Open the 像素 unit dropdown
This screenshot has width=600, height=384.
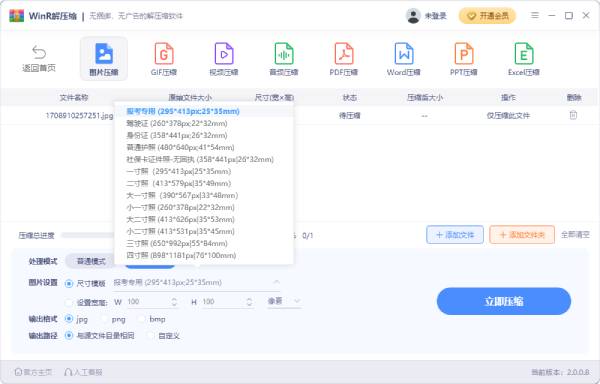tap(284, 301)
